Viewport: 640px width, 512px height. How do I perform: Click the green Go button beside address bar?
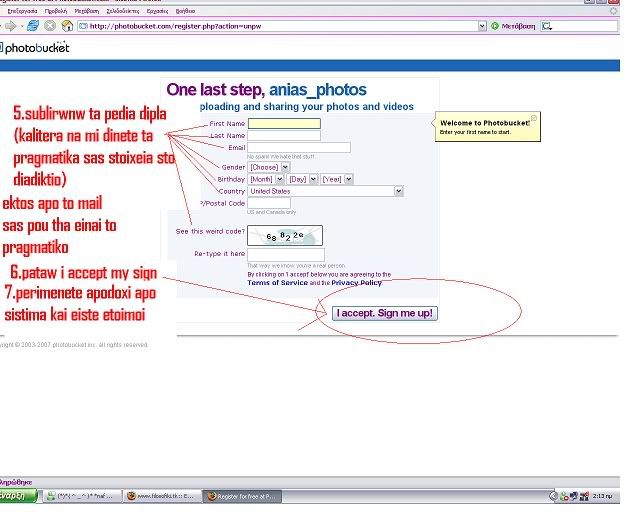495,25
